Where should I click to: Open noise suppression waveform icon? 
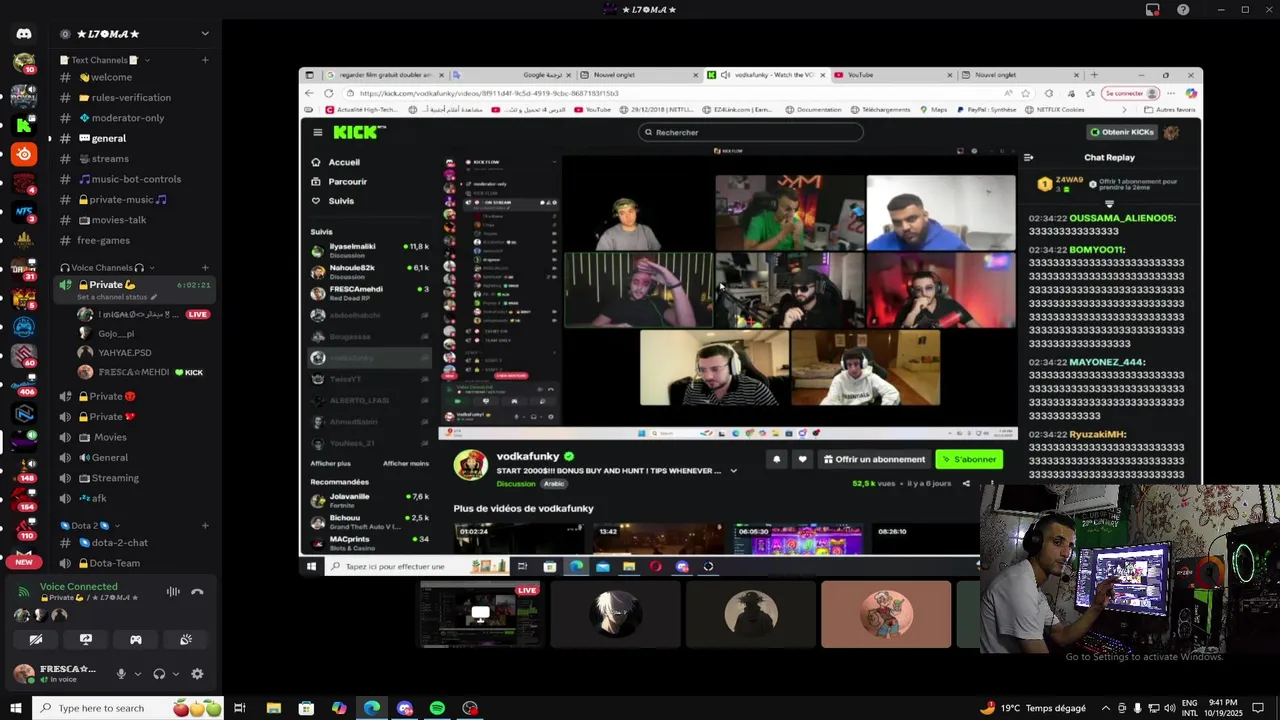[x=173, y=592]
